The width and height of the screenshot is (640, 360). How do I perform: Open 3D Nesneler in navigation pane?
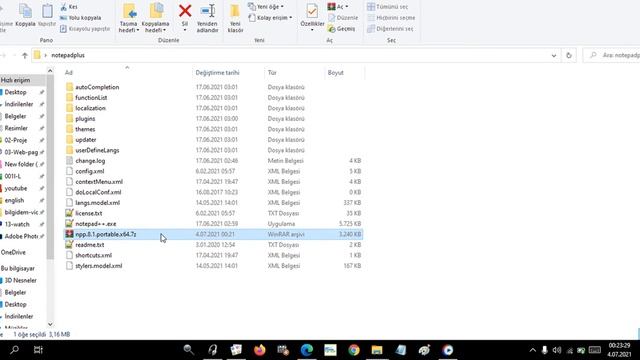click(x=20, y=280)
